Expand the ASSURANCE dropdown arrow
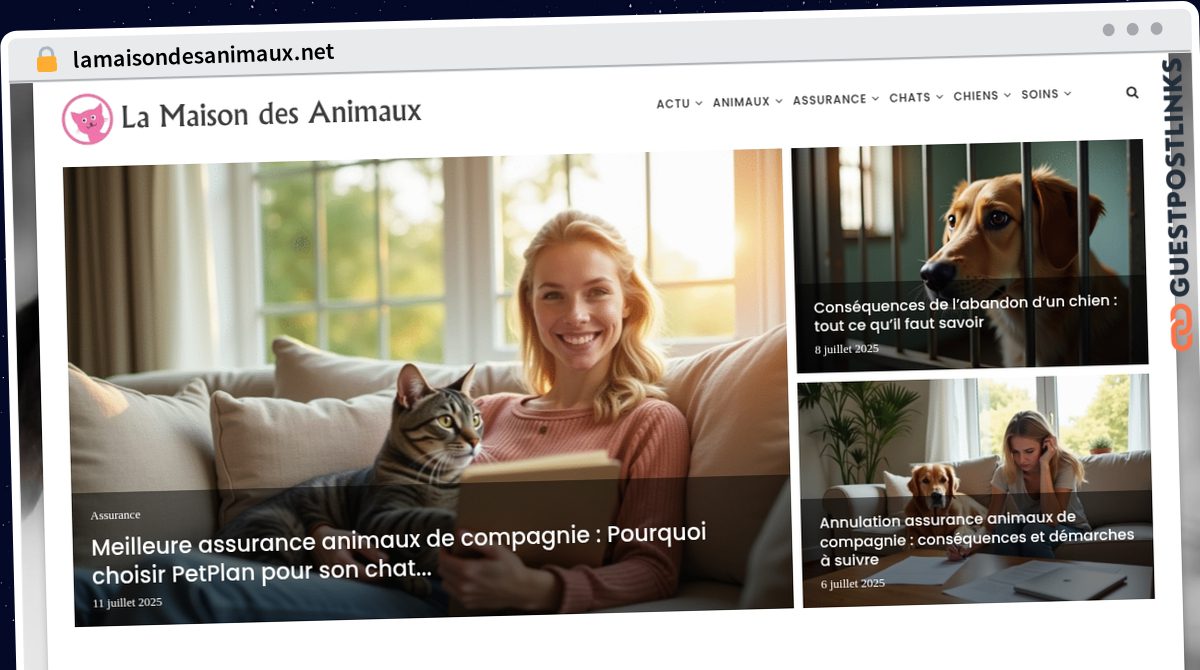Screen dimensions: 1200x670 click(x=875, y=99)
